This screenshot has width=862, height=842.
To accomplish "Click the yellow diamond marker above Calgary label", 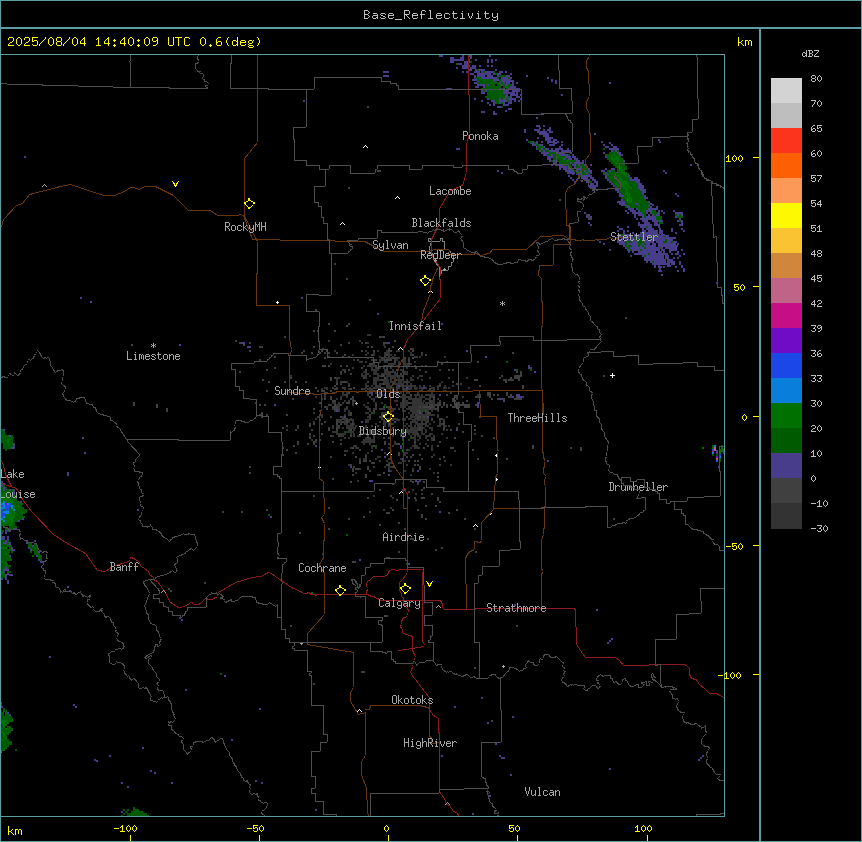I will (405, 589).
